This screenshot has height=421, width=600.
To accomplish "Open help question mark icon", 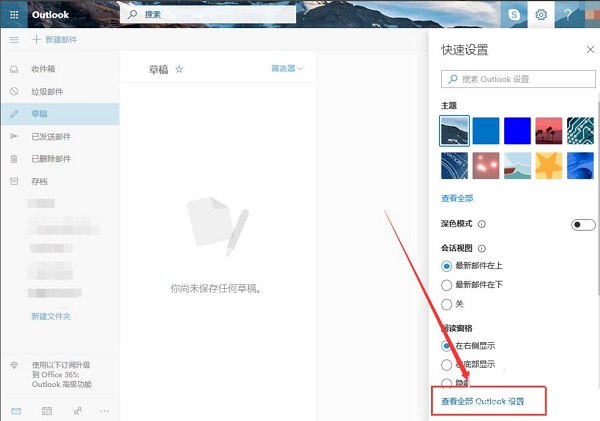I will tap(568, 15).
